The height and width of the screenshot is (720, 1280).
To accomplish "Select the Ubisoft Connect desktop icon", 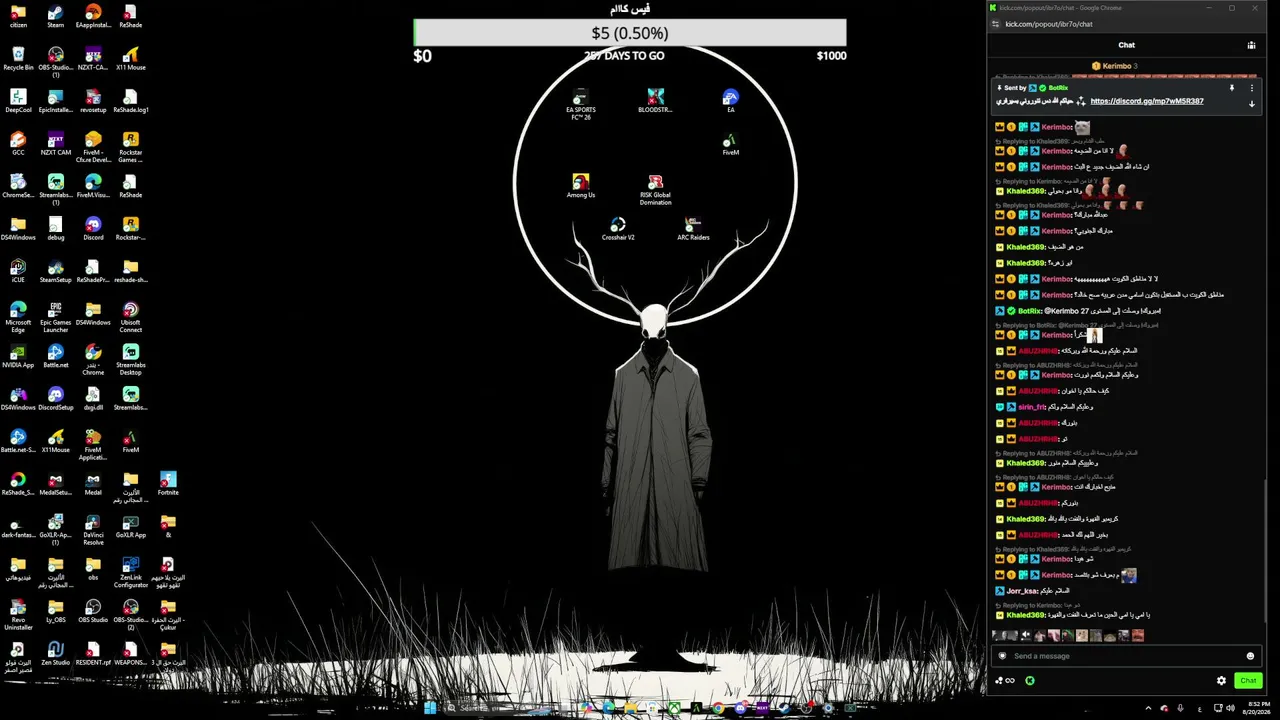I will pos(131,318).
